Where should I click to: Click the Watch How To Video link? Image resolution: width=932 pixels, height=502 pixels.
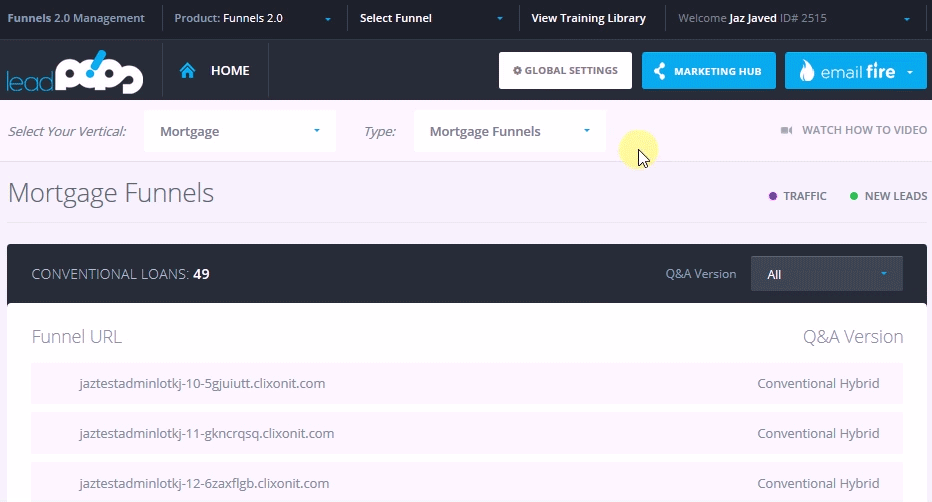click(854, 130)
